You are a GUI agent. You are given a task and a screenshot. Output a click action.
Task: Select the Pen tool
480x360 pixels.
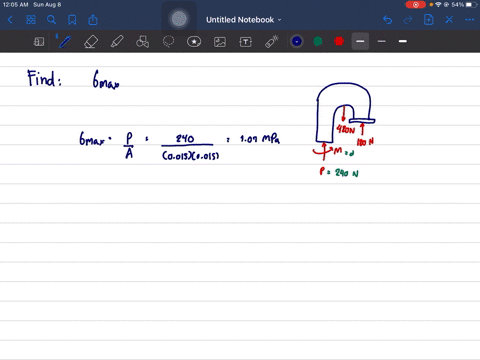pos(65,42)
